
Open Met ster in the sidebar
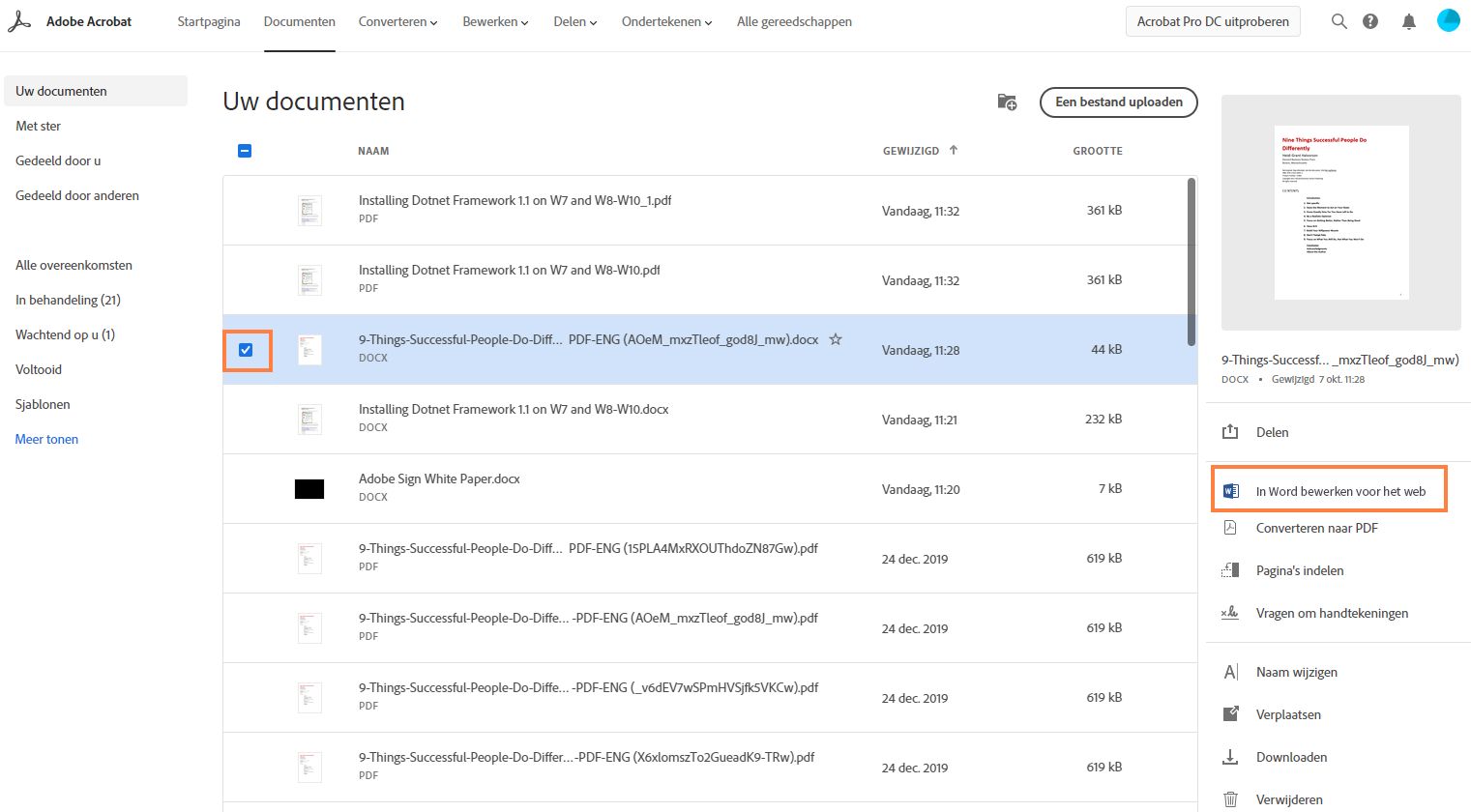39,126
